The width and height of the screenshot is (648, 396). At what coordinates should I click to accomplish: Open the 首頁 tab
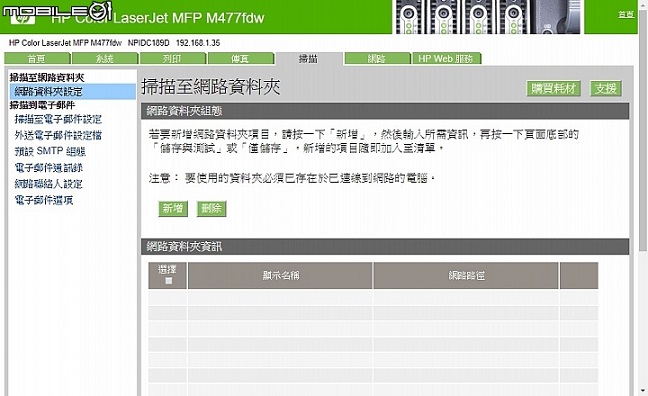(38, 59)
